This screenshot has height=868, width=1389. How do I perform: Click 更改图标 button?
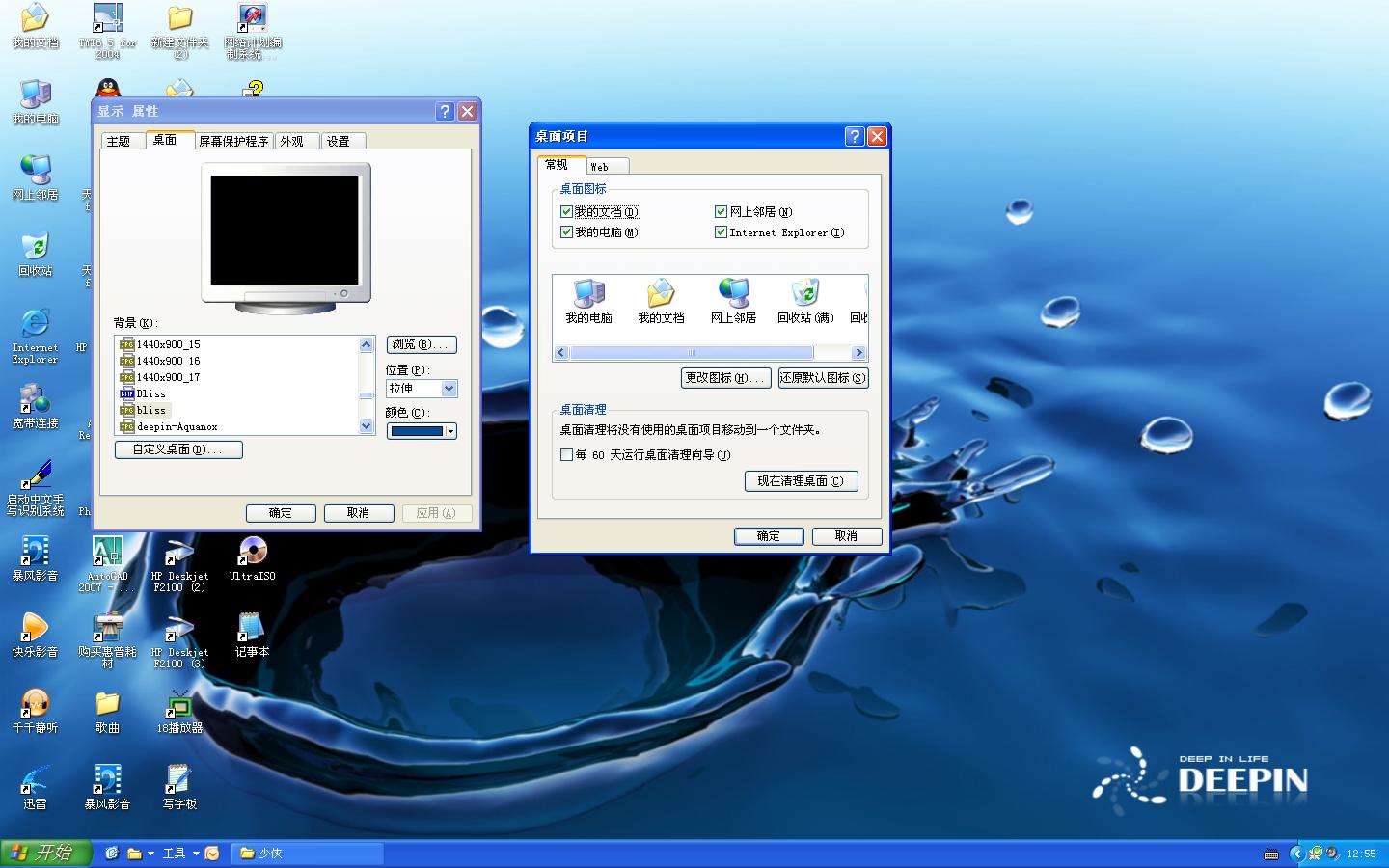(726, 378)
